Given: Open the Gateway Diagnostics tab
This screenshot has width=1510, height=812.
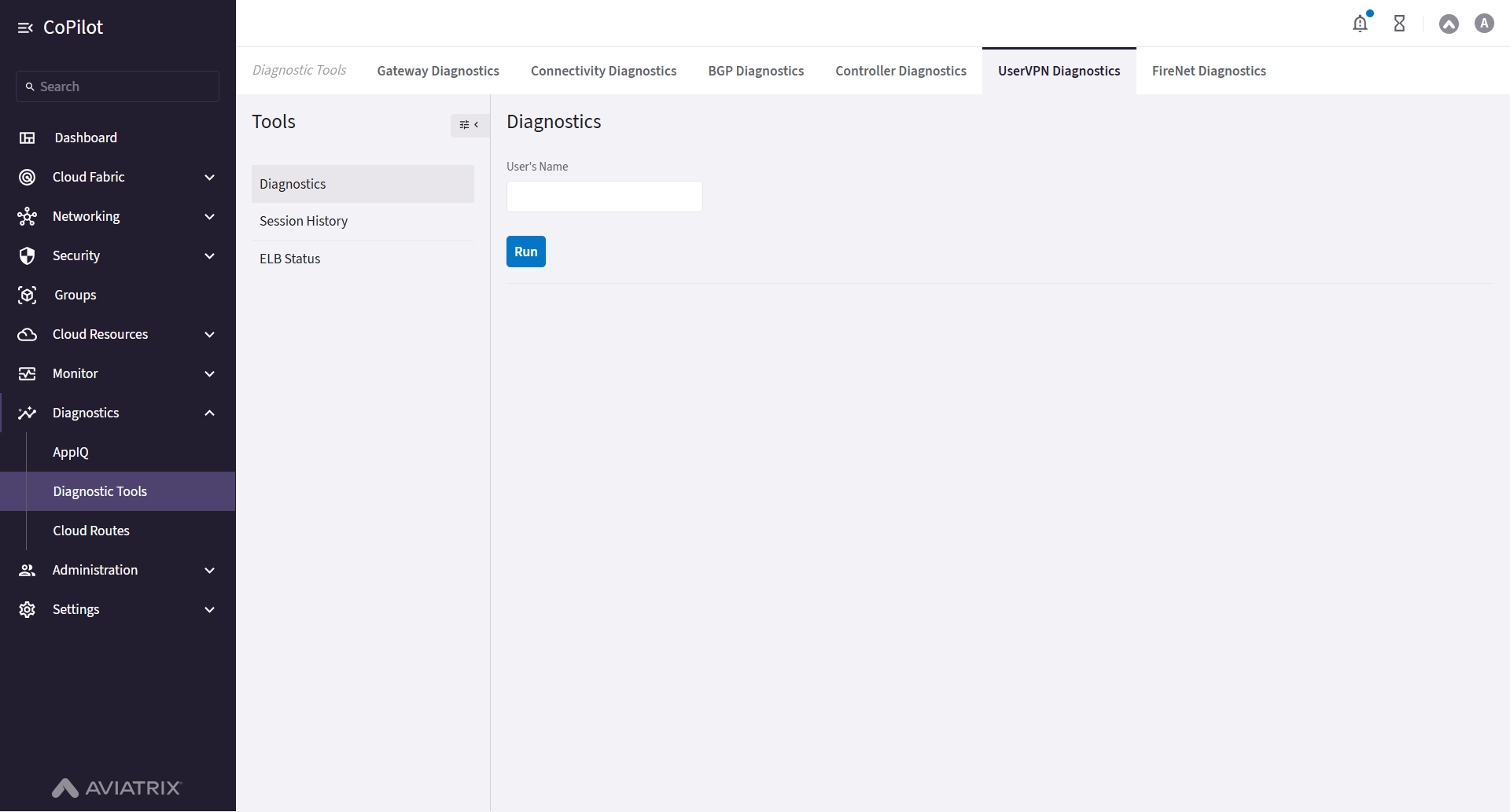Looking at the screenshot, I should (x=438, y=71).
